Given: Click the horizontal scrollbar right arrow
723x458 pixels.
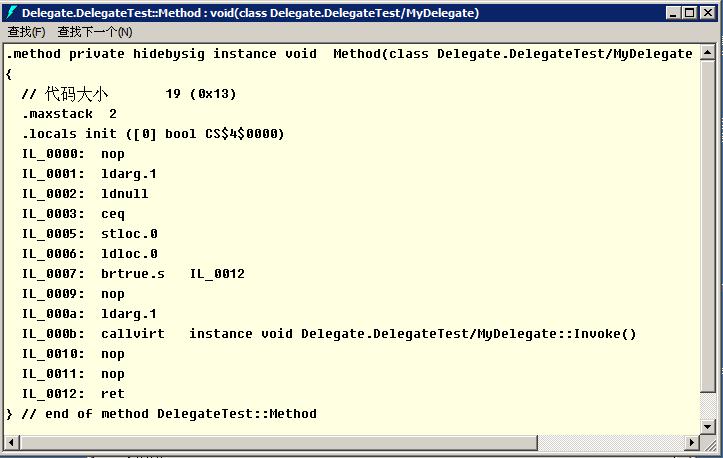Looking at the screenshot, I should 691,443.
